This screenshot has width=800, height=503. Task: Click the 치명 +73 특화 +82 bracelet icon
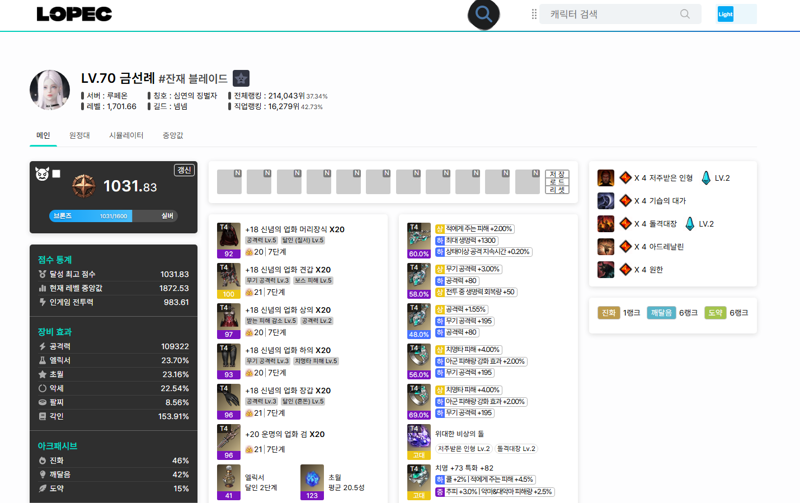419,482
